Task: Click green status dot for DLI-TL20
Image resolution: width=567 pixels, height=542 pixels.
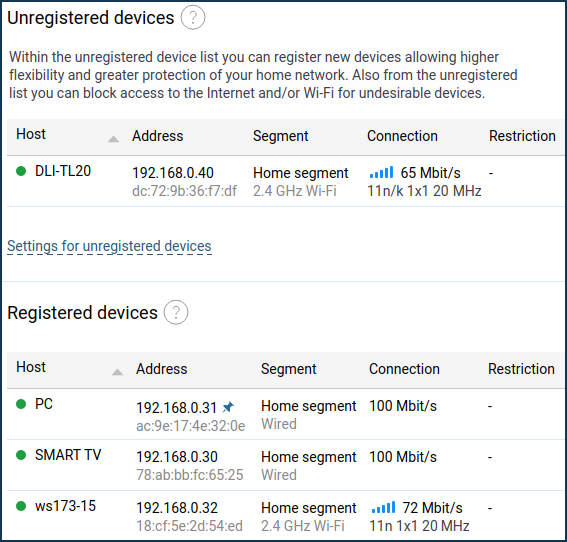Action: [21, 171]
